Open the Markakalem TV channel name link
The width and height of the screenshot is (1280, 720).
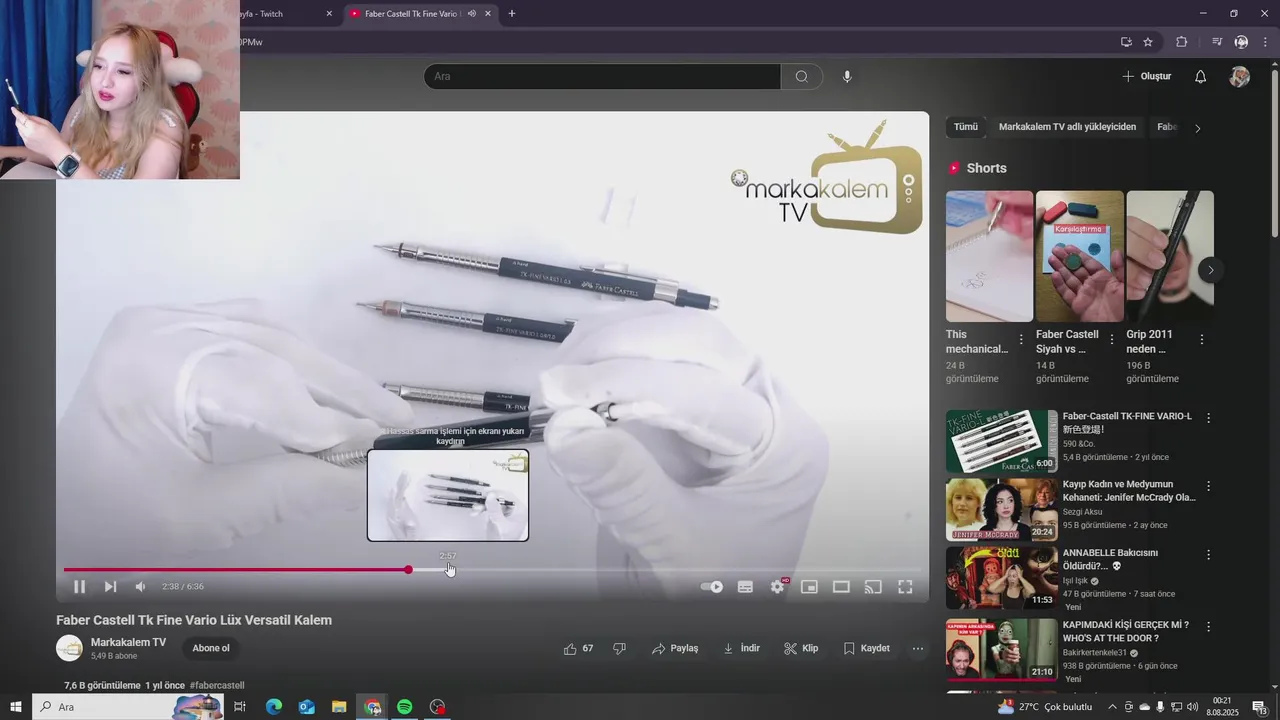[x=128, y=642]
